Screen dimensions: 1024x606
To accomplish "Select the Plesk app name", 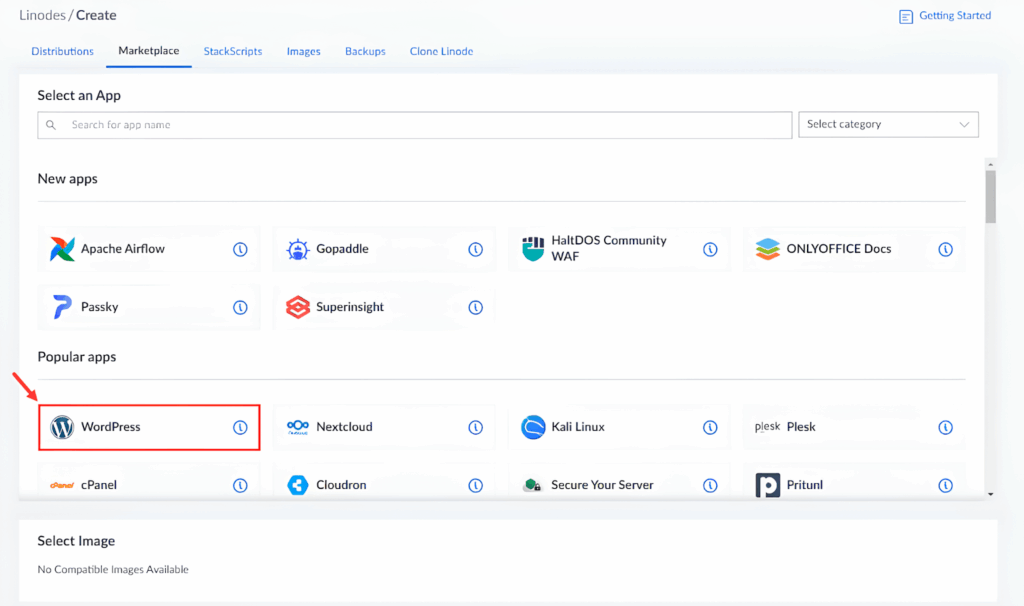I will 801,427.
